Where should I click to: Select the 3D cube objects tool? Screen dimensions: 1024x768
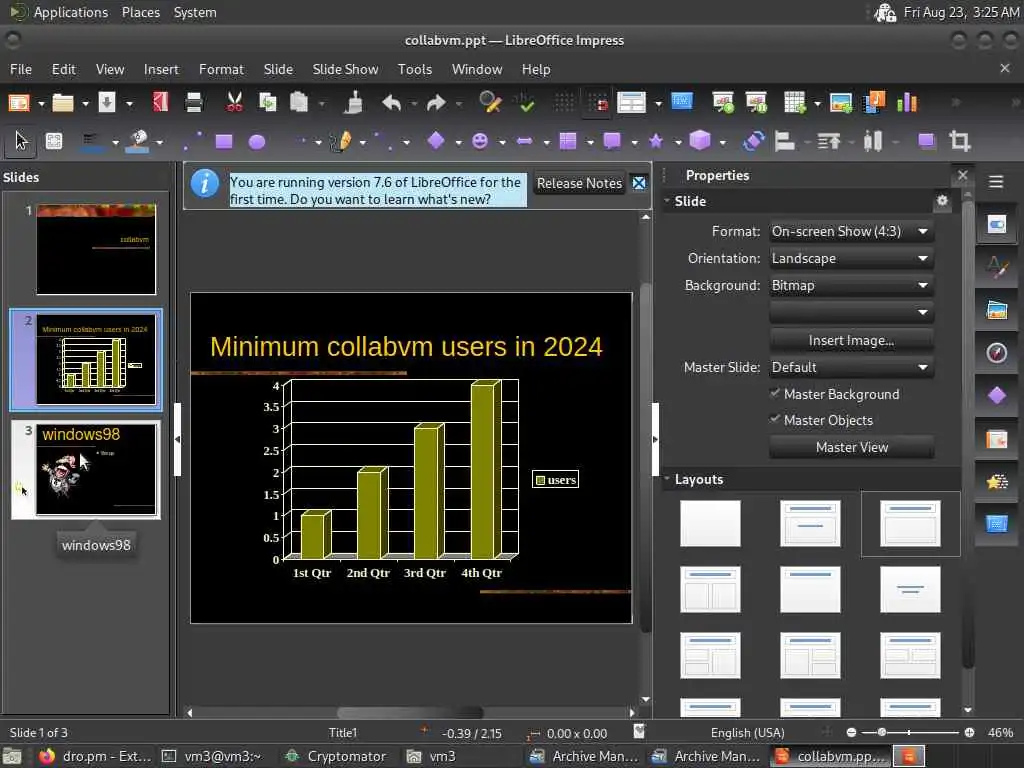[x=699, y=140]
